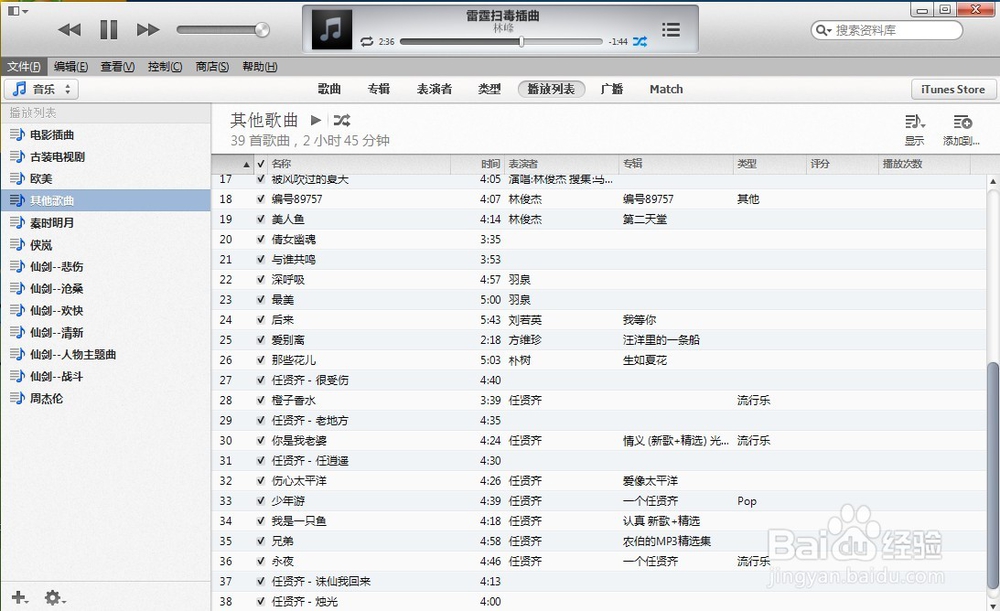Viewport: 1000px width, 611px height.
Task: Open the Up Next list icon
Action: 670,29
